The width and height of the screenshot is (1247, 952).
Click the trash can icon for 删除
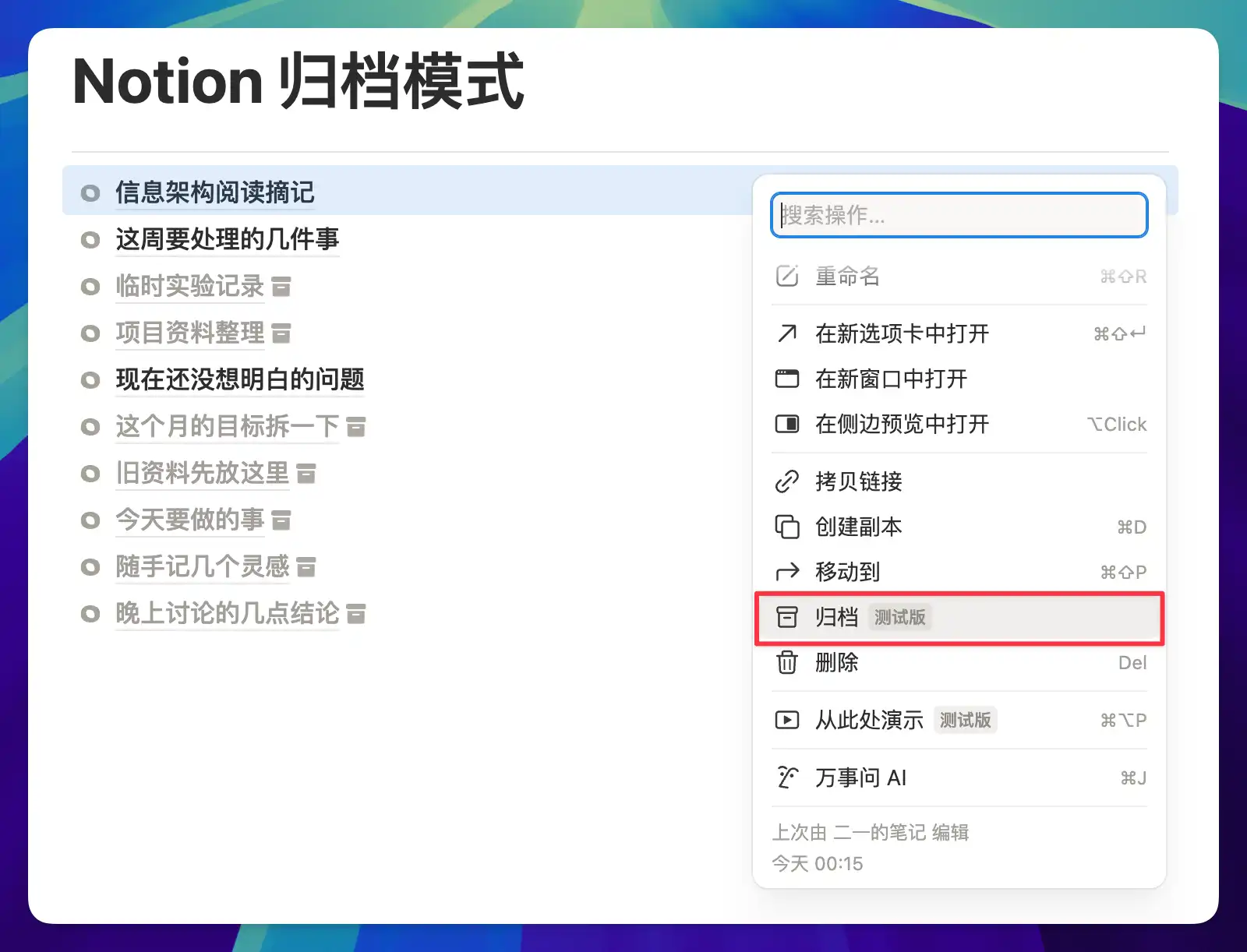pyautogui.click(x=787, y=662)
